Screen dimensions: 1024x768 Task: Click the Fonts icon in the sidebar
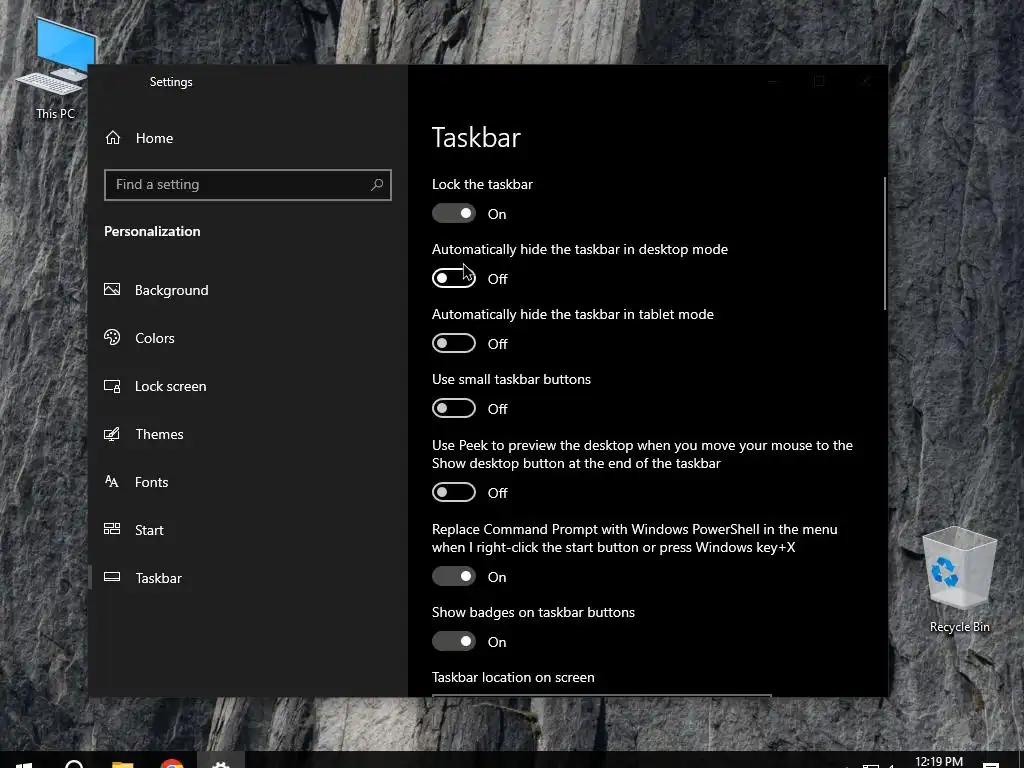click(x=112, y=481)
